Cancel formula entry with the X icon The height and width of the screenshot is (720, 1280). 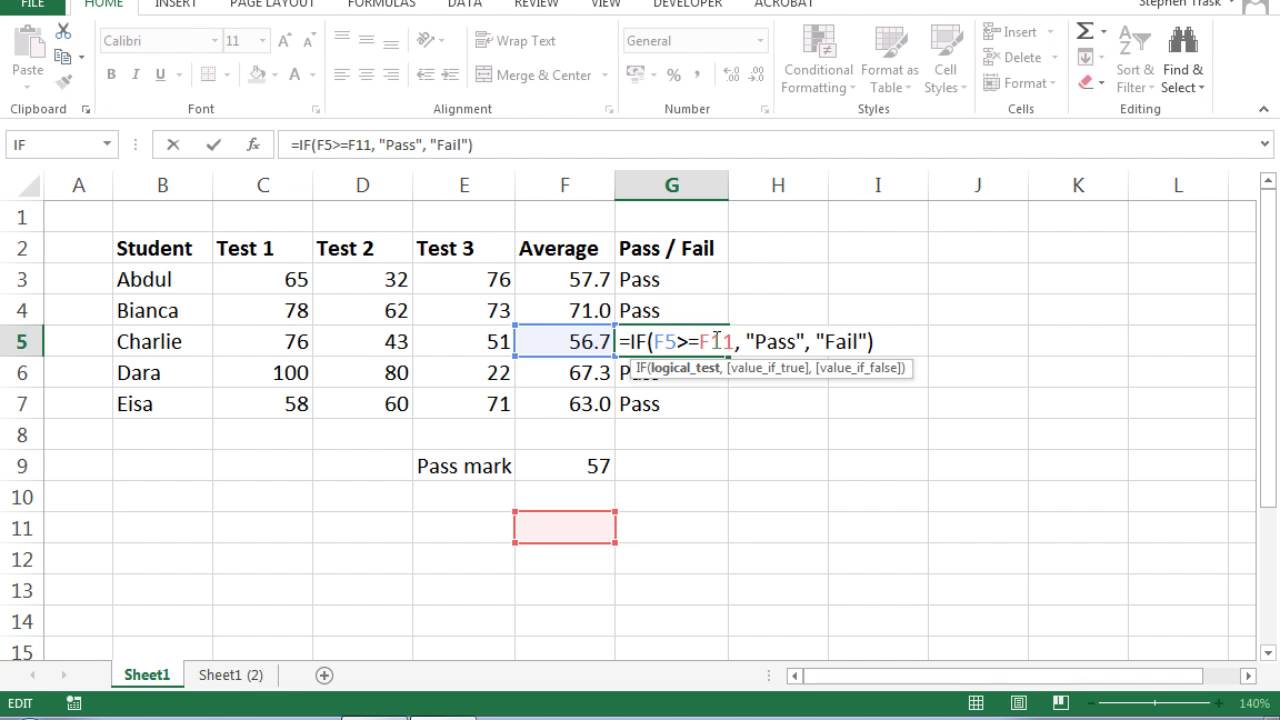[173, 145]
